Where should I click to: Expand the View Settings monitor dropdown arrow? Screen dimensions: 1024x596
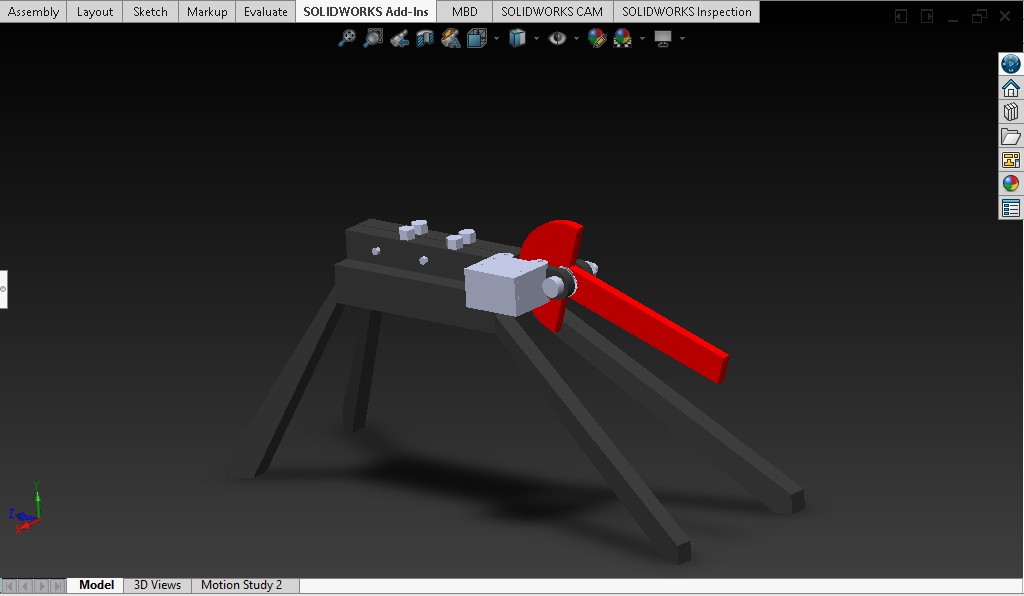[x=682, y=39]
